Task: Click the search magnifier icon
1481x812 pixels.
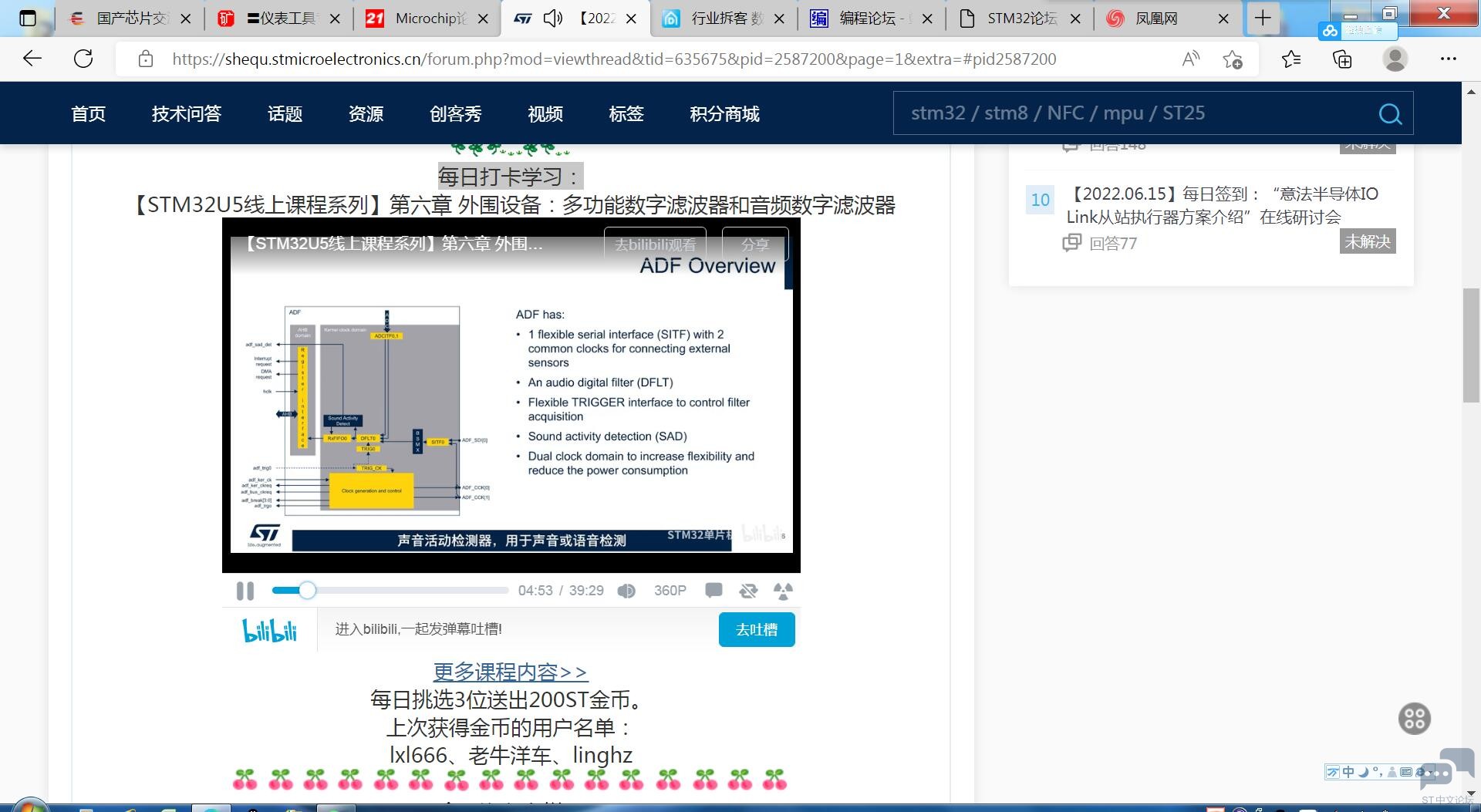Action: click(x=1390, y=114)
